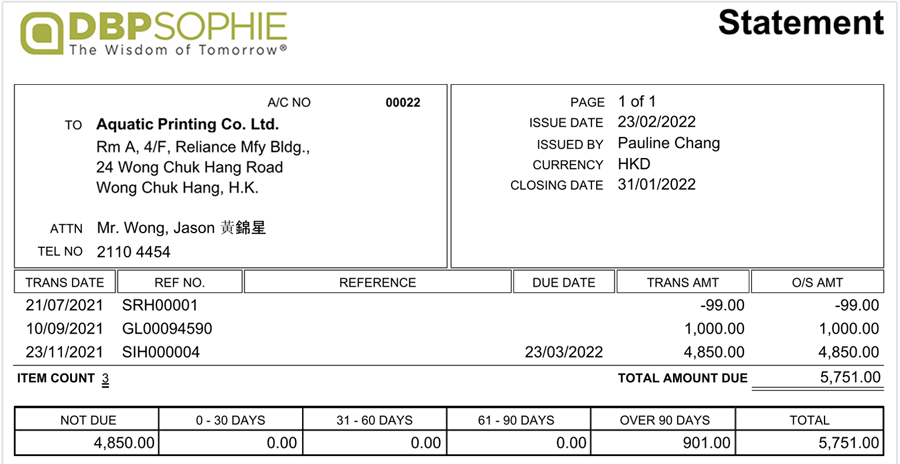
Task: Select the REF NO. column header
Action: click(180, 282)
